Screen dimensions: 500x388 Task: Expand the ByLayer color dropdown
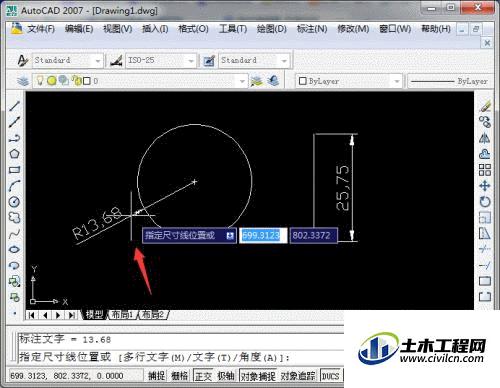coord(397,81)
